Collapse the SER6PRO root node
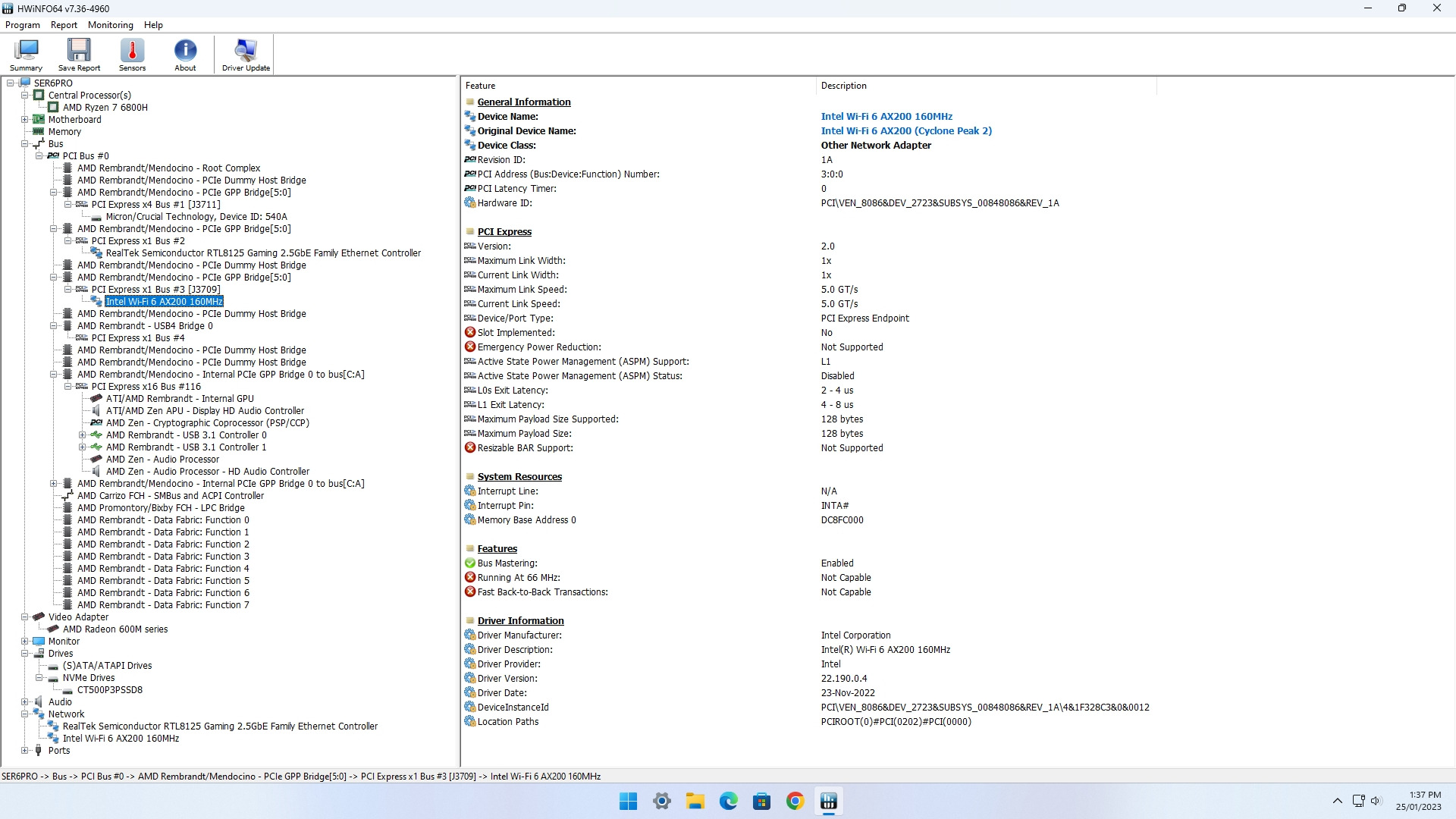 11,83
